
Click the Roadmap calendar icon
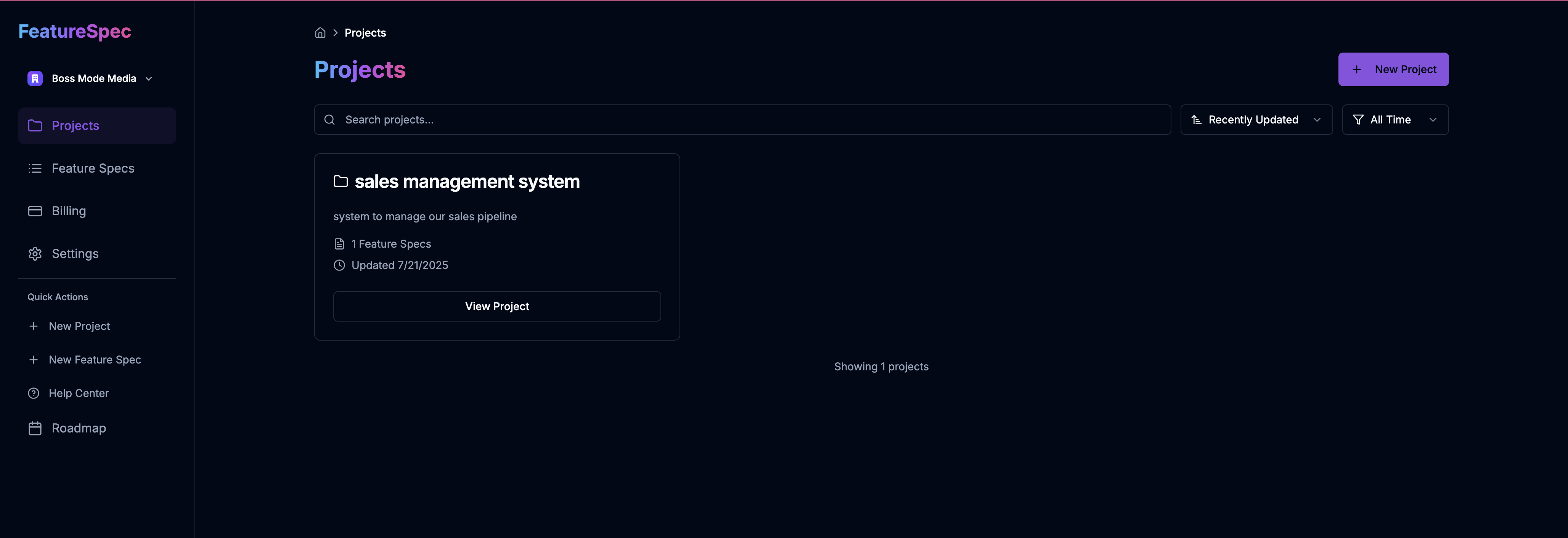point(35,428)
